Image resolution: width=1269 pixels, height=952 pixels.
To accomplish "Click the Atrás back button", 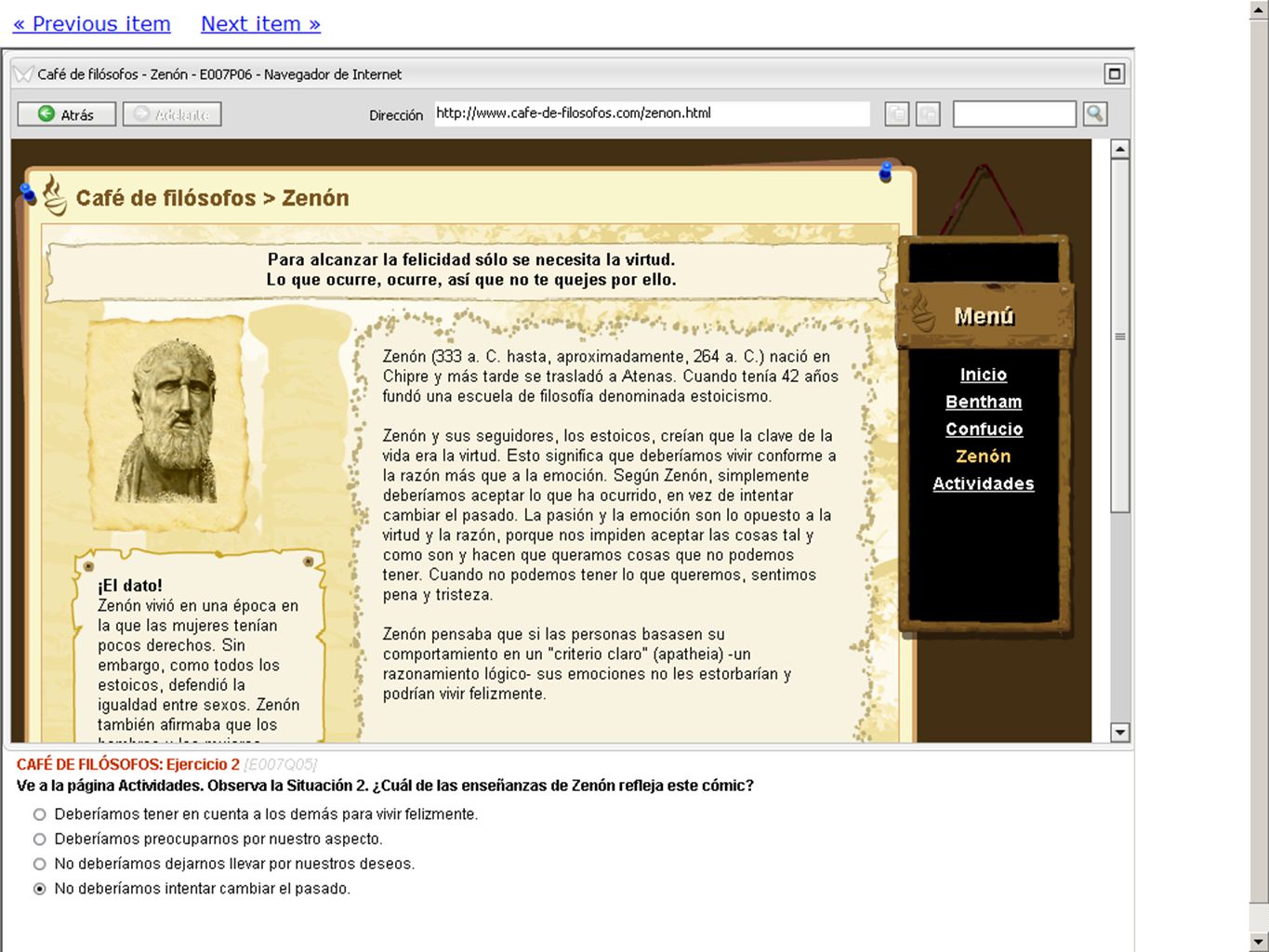I will [67, 114].
